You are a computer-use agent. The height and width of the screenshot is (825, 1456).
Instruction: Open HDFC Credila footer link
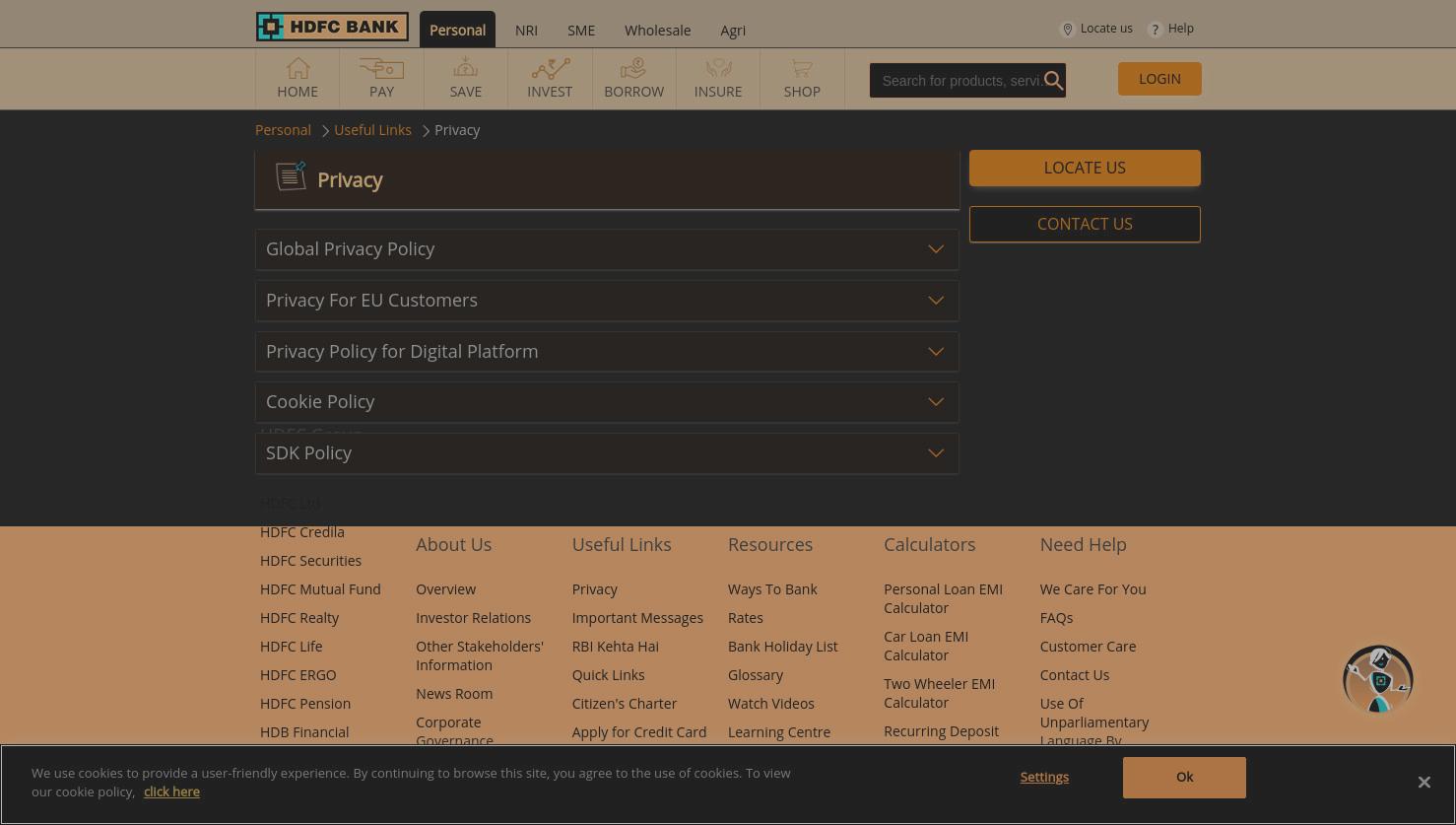pyautogui.click(x=302, y=532)
